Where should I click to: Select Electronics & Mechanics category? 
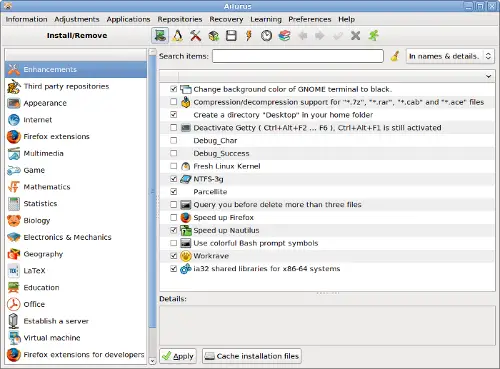click(76, 237)
